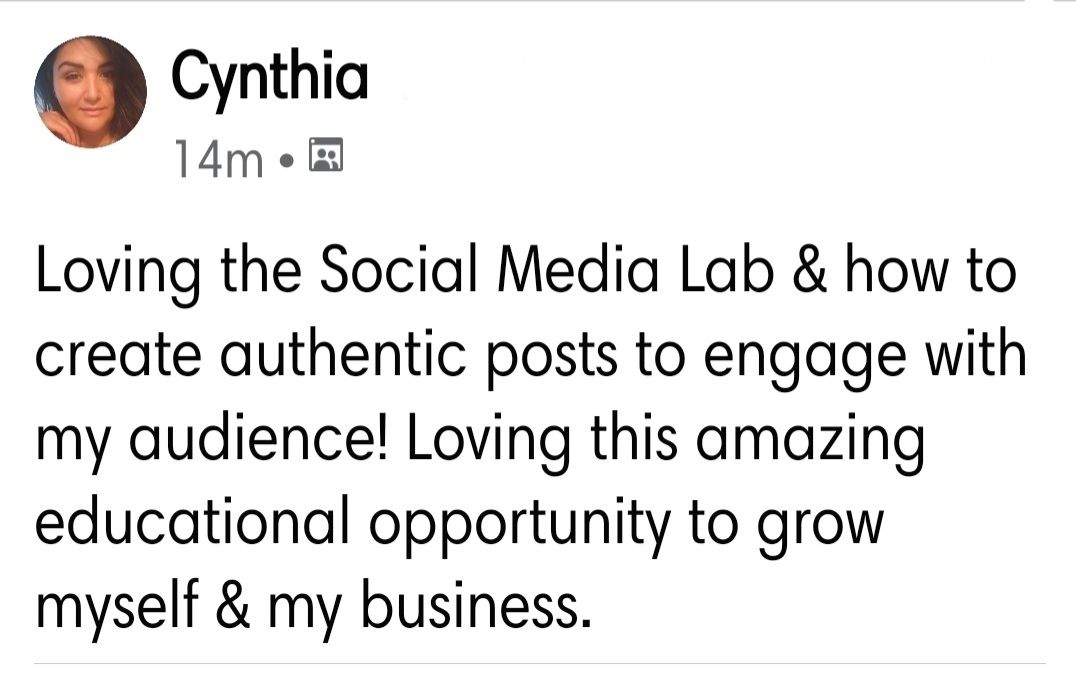The image size is (1076, 674).
Task: Click the group audience icon beside the timestamp
Action: click(x=326, y=156)
